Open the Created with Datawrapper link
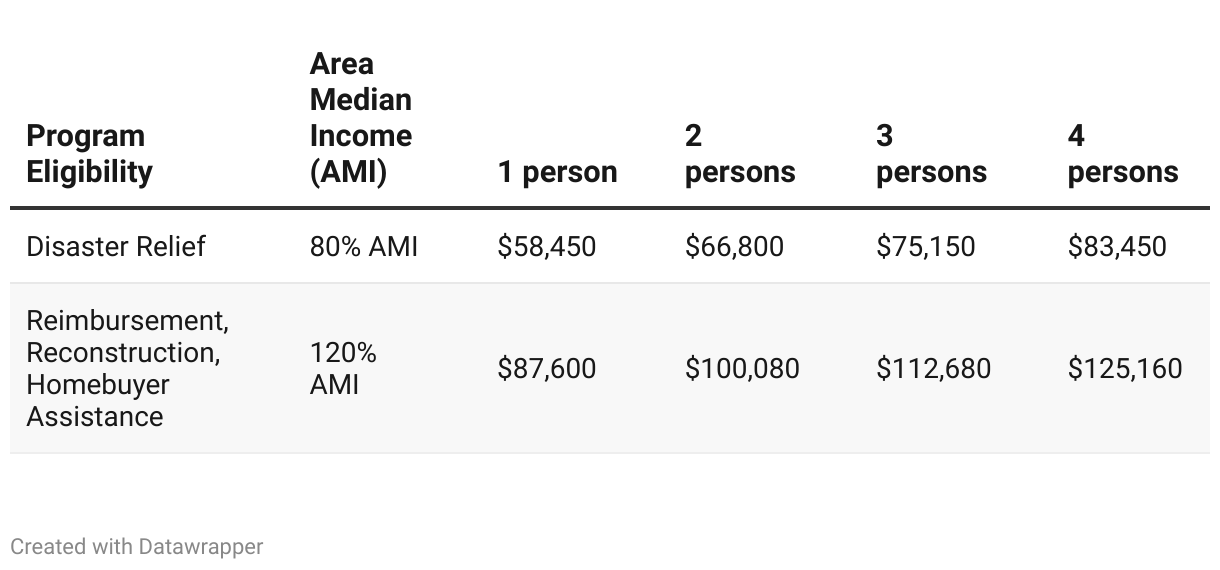This screenshot has width=1220, height=570. tap(137, 547)
